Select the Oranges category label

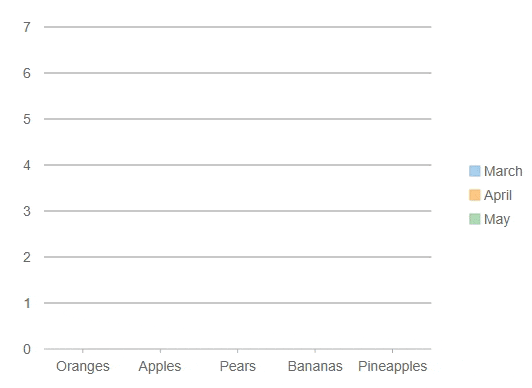click(83, 367)
